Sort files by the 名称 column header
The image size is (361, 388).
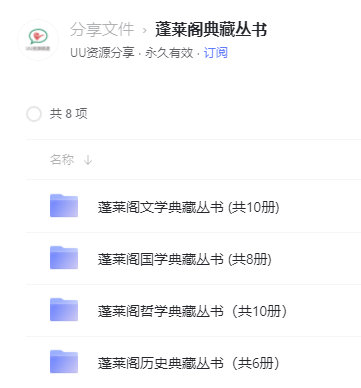click(x=62, y=160)
